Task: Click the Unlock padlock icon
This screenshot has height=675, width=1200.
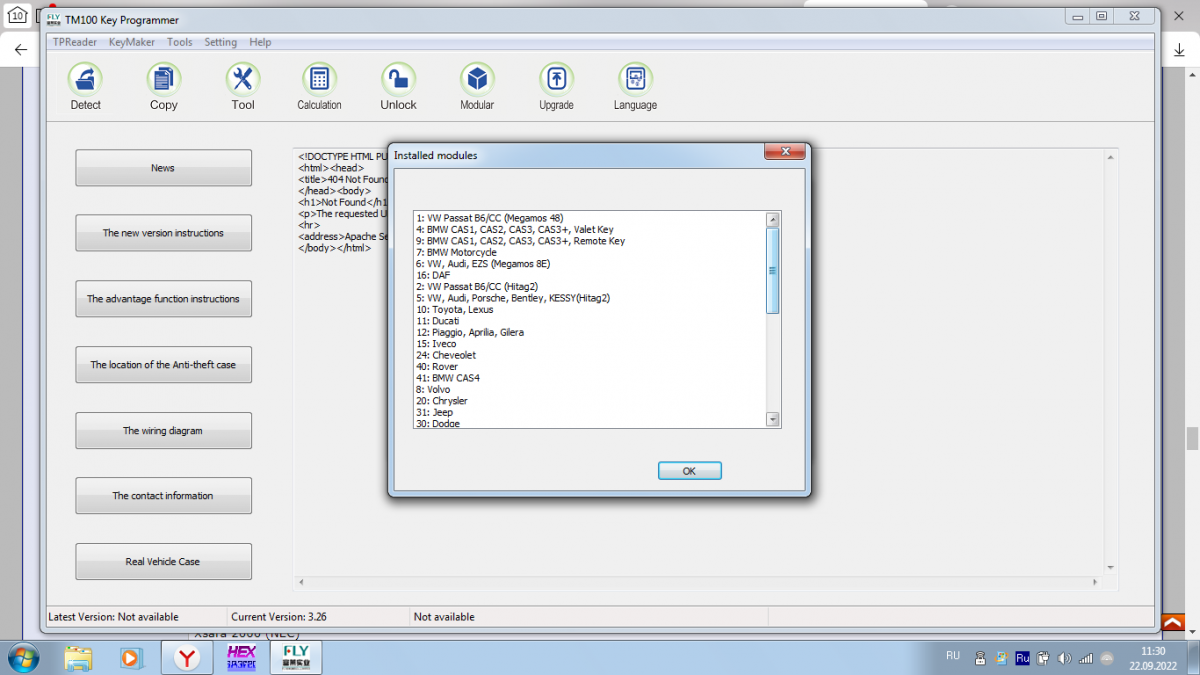Action: coord(398,79)
